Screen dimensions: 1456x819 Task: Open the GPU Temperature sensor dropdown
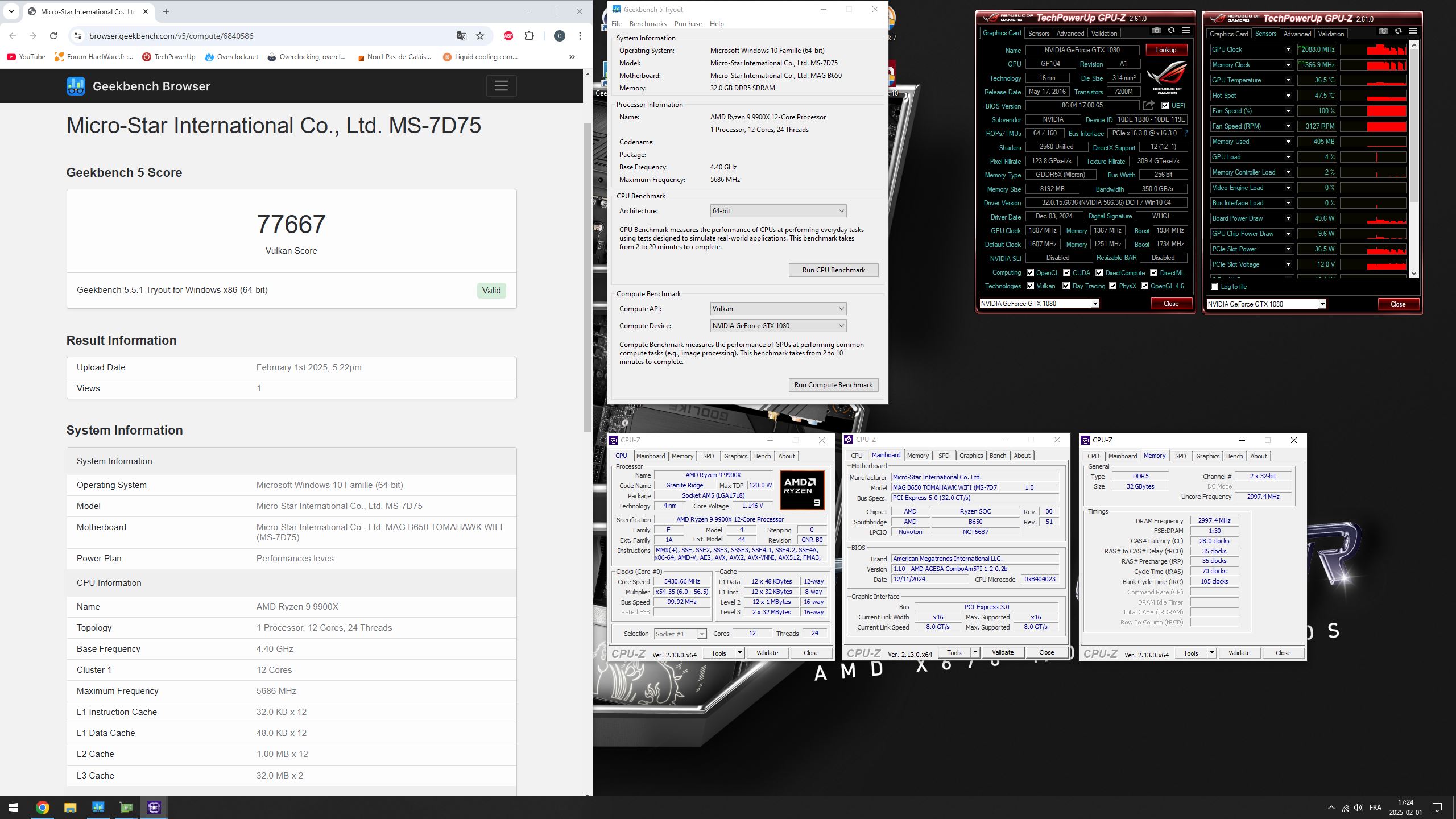[x=1288, y=80]
